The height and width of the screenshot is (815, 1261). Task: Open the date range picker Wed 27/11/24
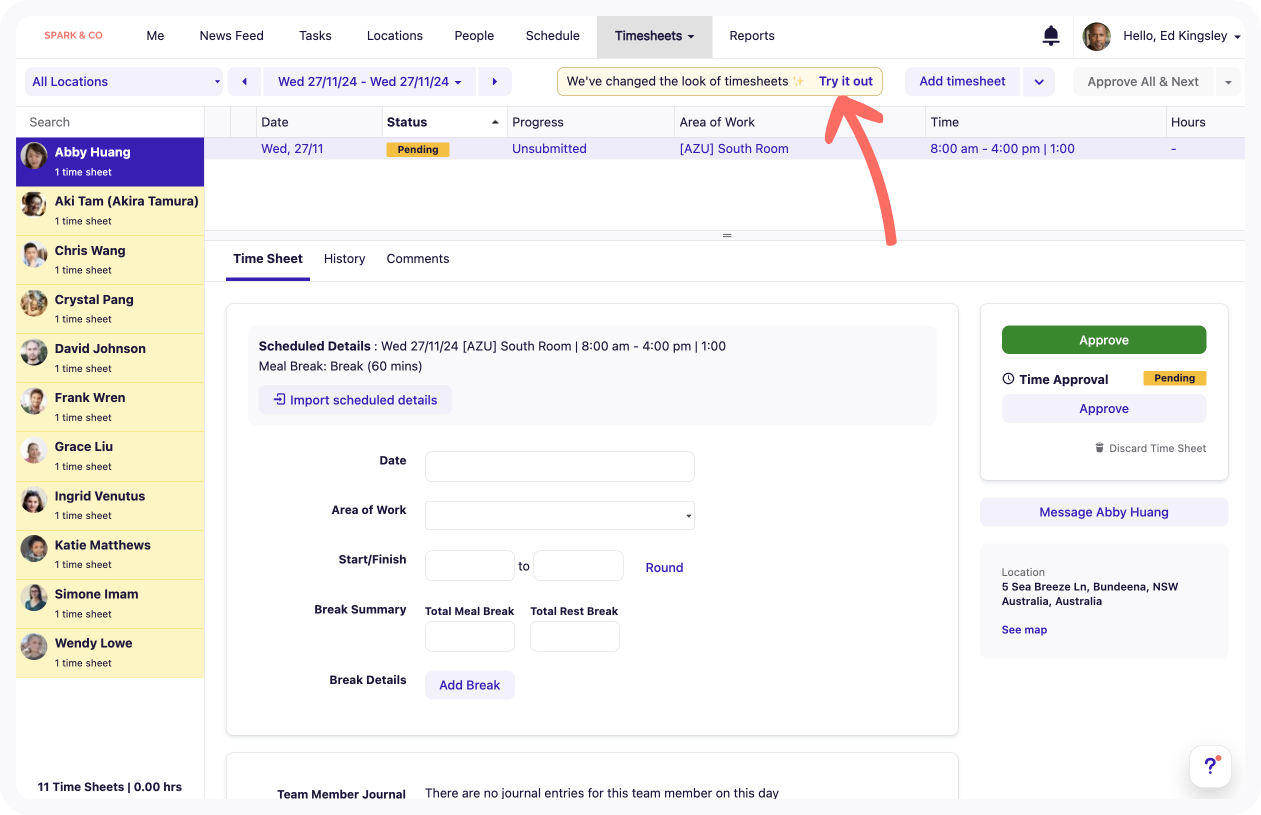370,82
